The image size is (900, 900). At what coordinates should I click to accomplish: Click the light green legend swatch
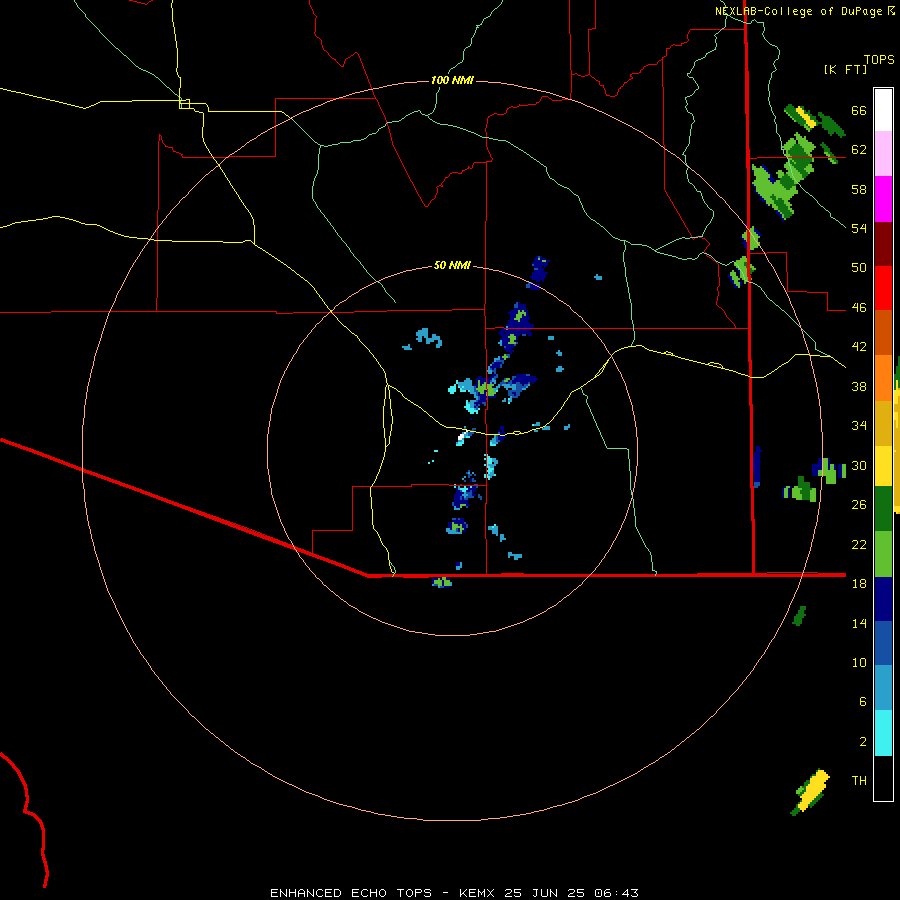coord(883,554)
